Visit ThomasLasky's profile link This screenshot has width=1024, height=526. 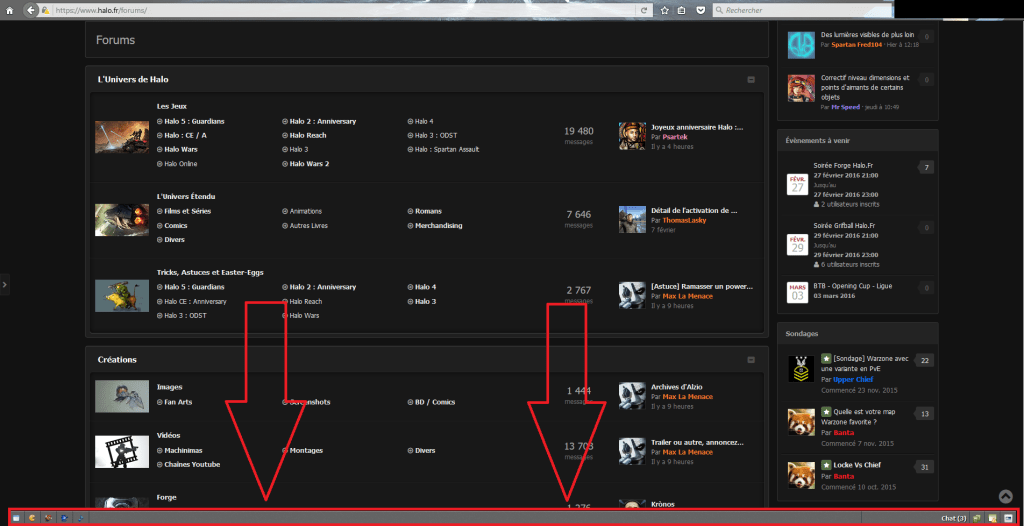(x=684, y=220)
